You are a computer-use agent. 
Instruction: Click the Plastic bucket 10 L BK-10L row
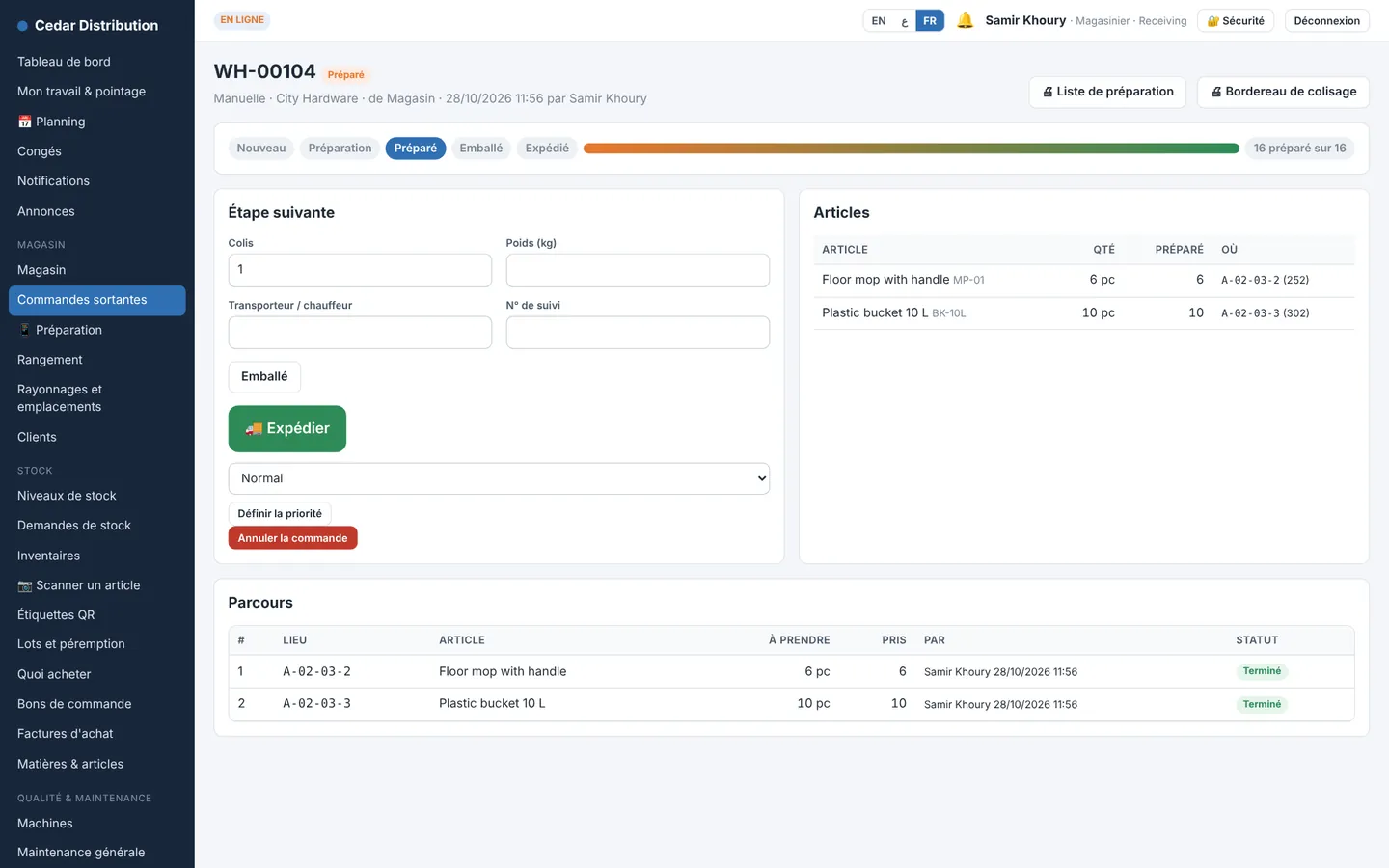(x=1084, y=312)
